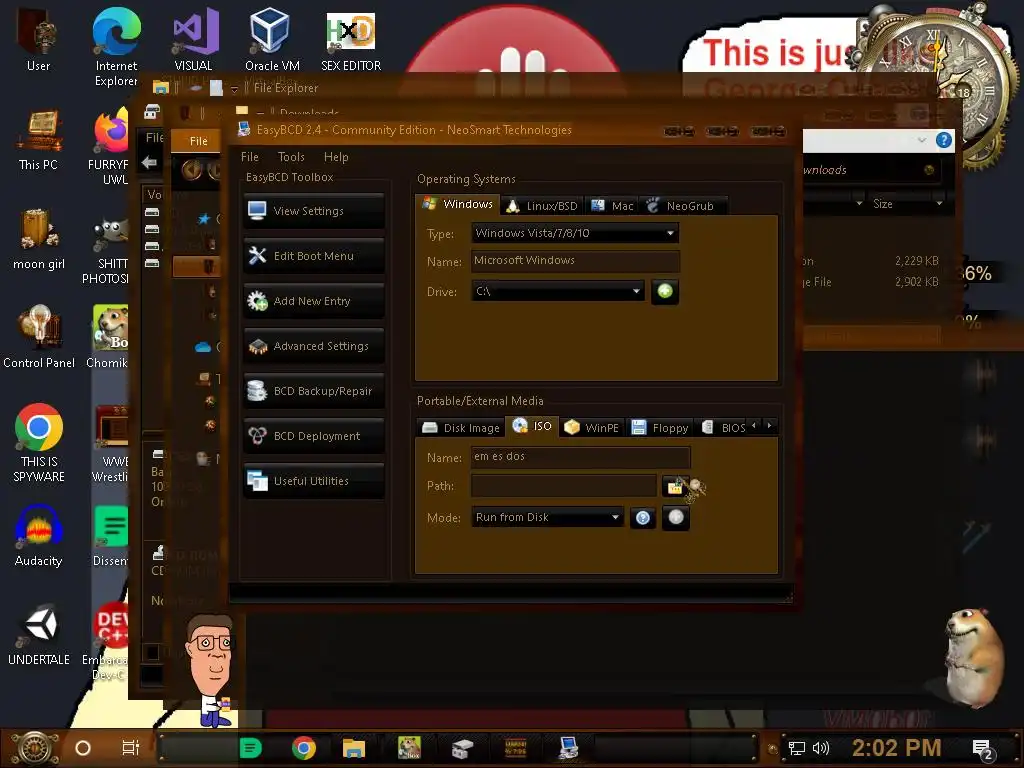This screenshot has width=1024, height=768.
Task: Switch to Disk Image tab
Action: coord(461,428)
